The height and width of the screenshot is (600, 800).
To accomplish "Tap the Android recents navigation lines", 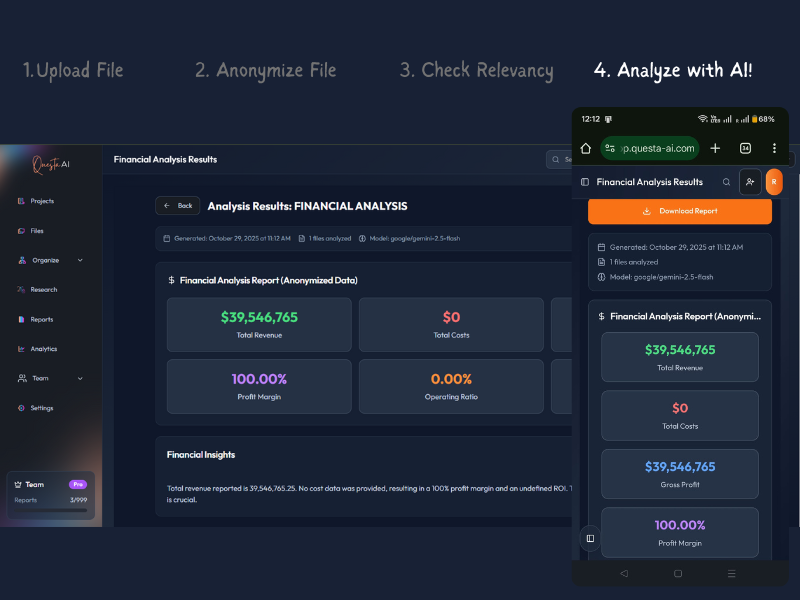I will pos(732,573).
